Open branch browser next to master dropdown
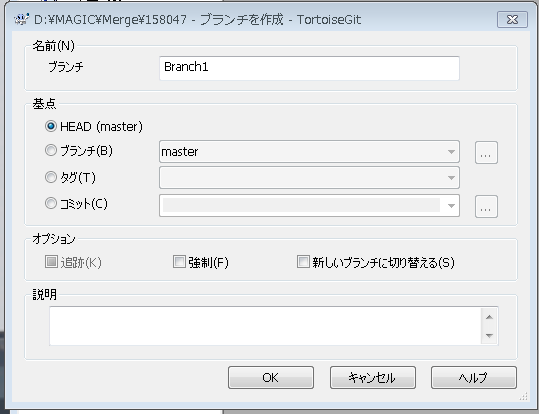The image size is (539, 414). (x=486, y=152)
